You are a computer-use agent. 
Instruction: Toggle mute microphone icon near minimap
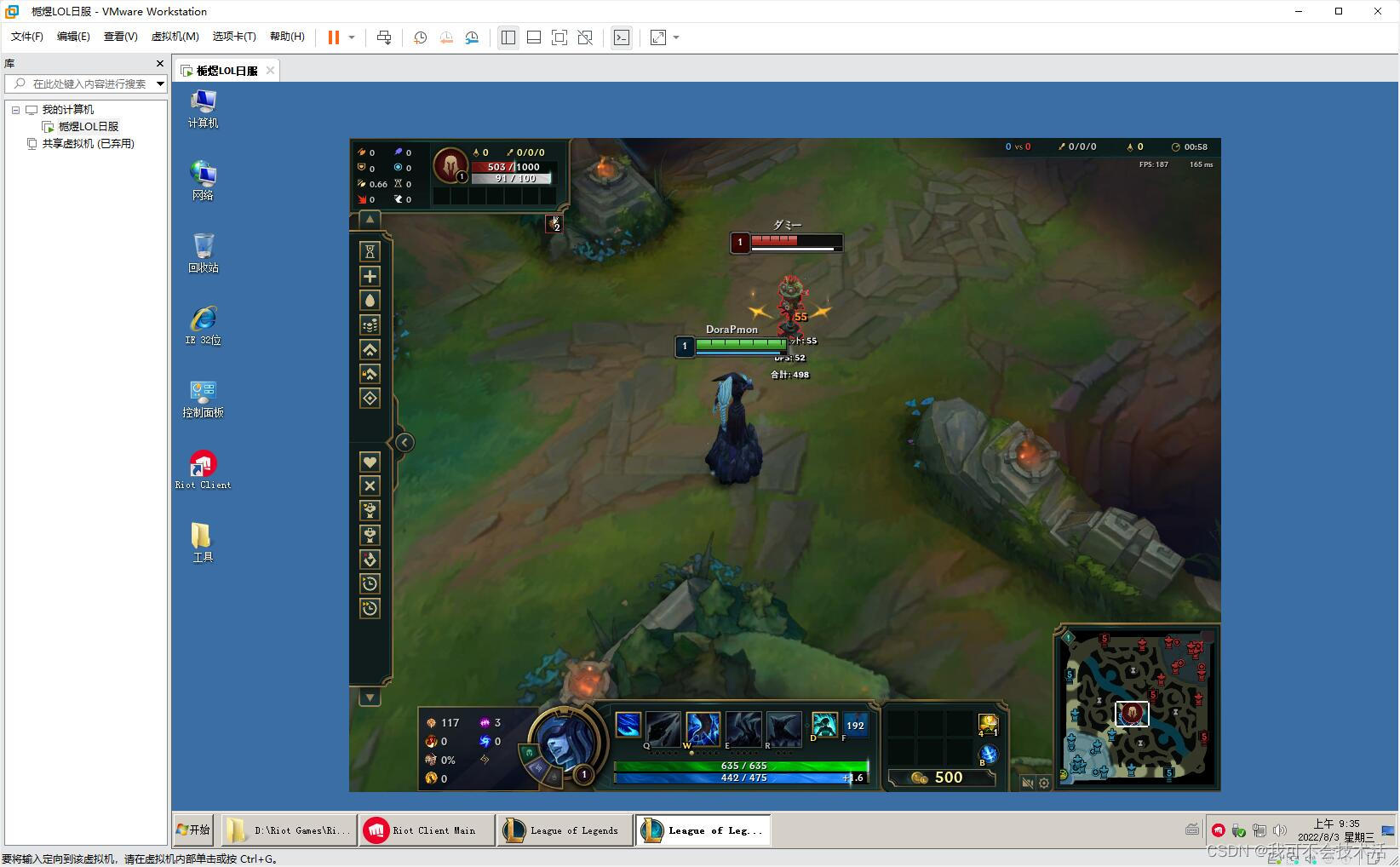1028,783
